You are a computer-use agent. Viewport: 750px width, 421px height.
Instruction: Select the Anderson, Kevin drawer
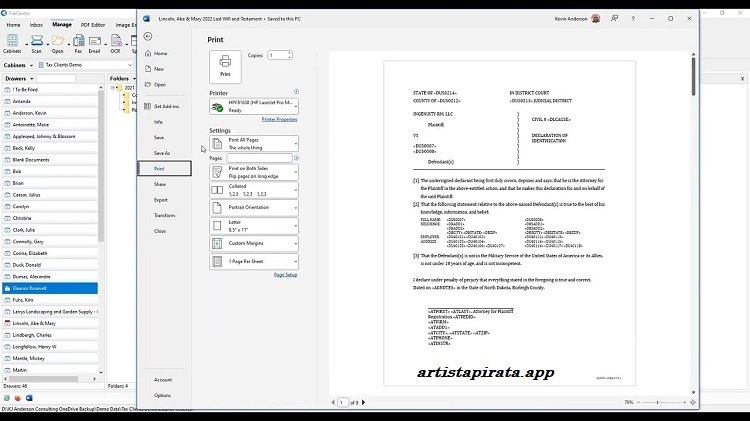point(50,113)
